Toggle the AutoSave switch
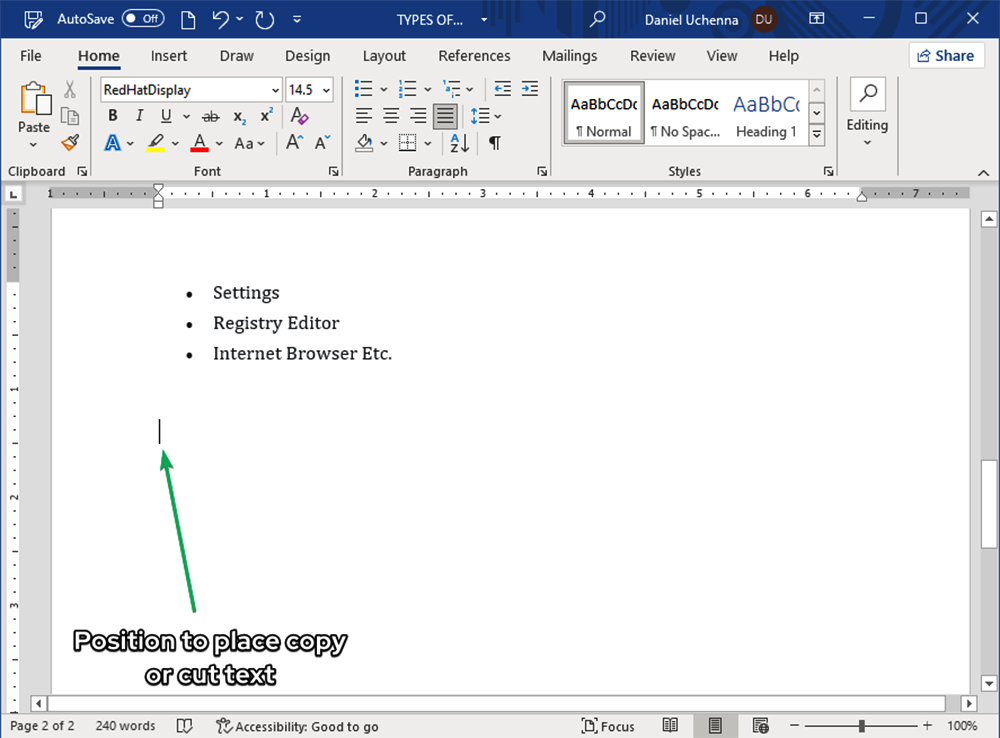 pos(143,19)
